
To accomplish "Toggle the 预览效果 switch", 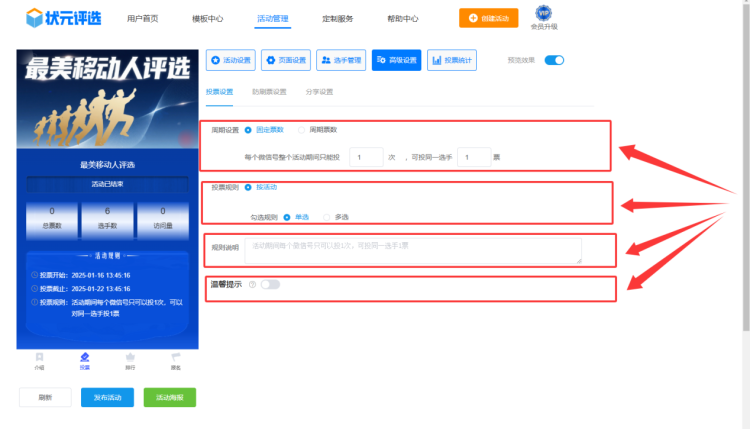I will point(554,60).
